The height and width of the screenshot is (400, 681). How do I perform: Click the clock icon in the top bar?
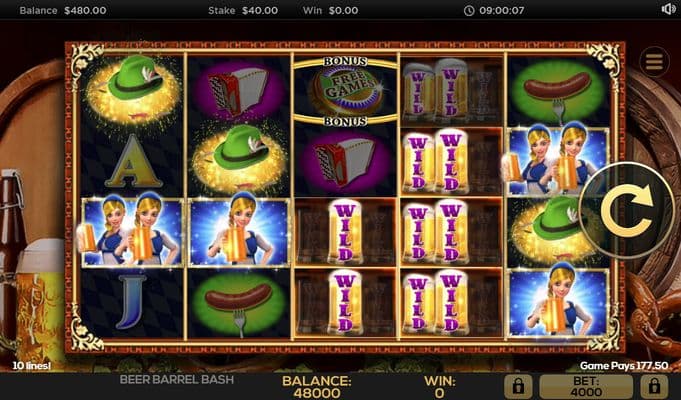[469, 10]
